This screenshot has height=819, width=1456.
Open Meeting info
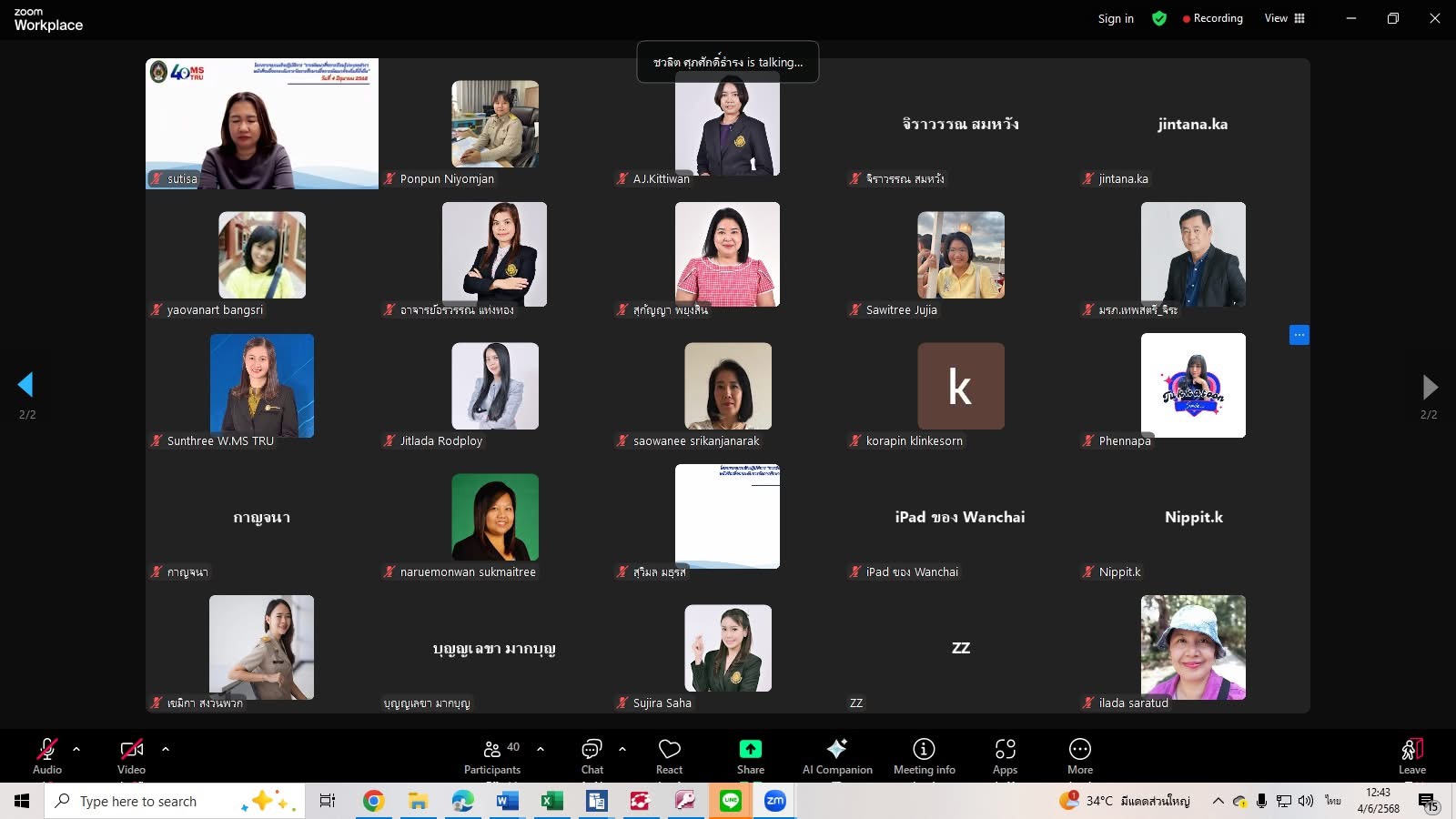(924, 755)
